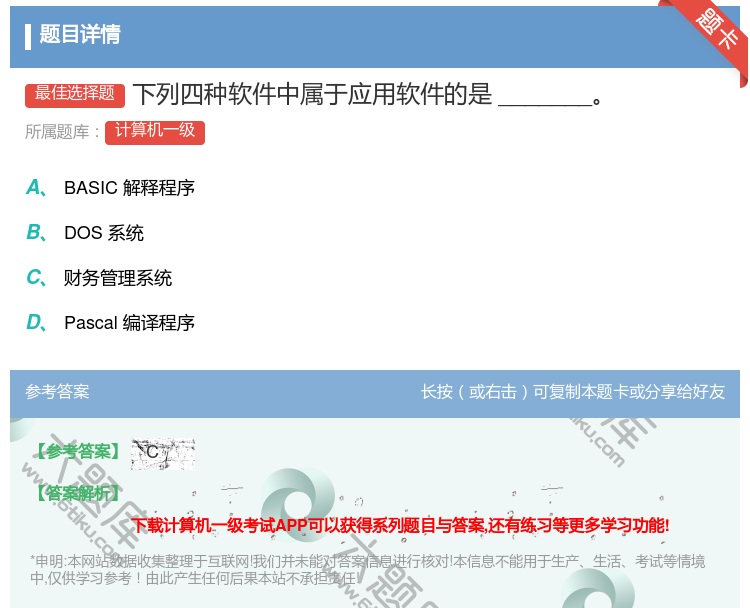
Task: Click the fill-in blank line in the question
Action: pyautogui.click(x=545, y=104)
